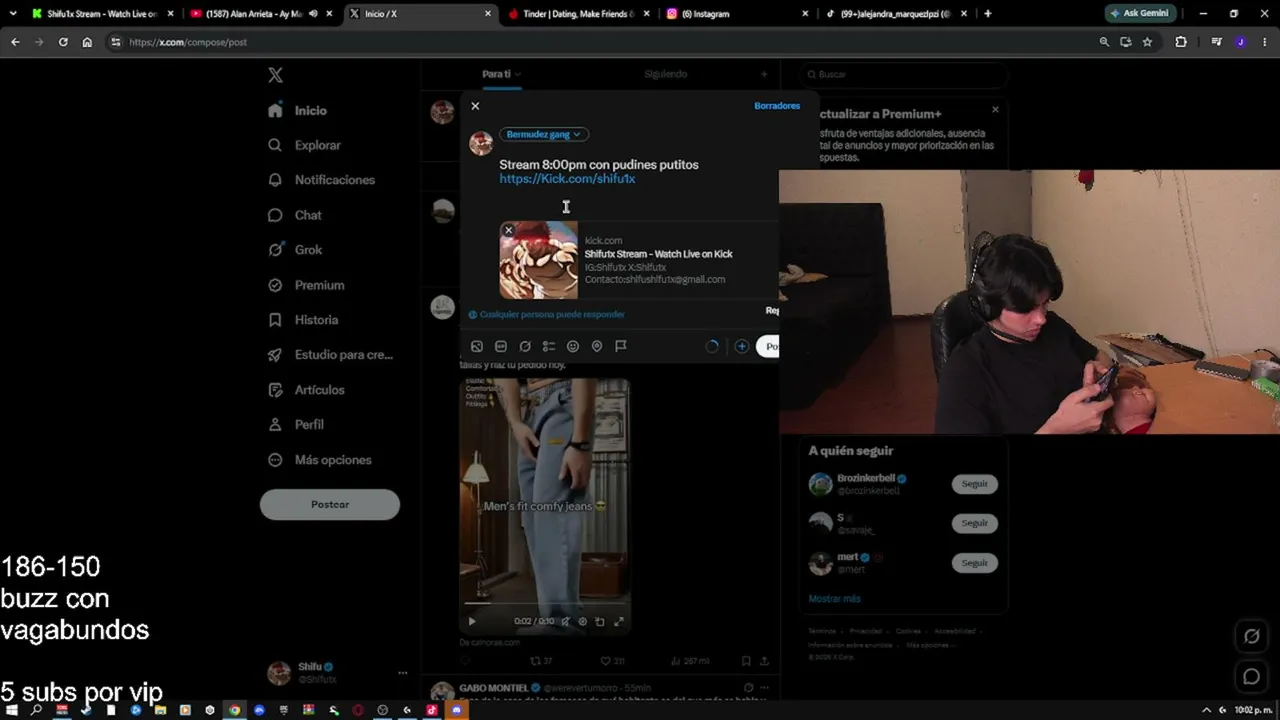Open the Grok floating button
Screen dimensions: 1280x720
pos(1251,636)
